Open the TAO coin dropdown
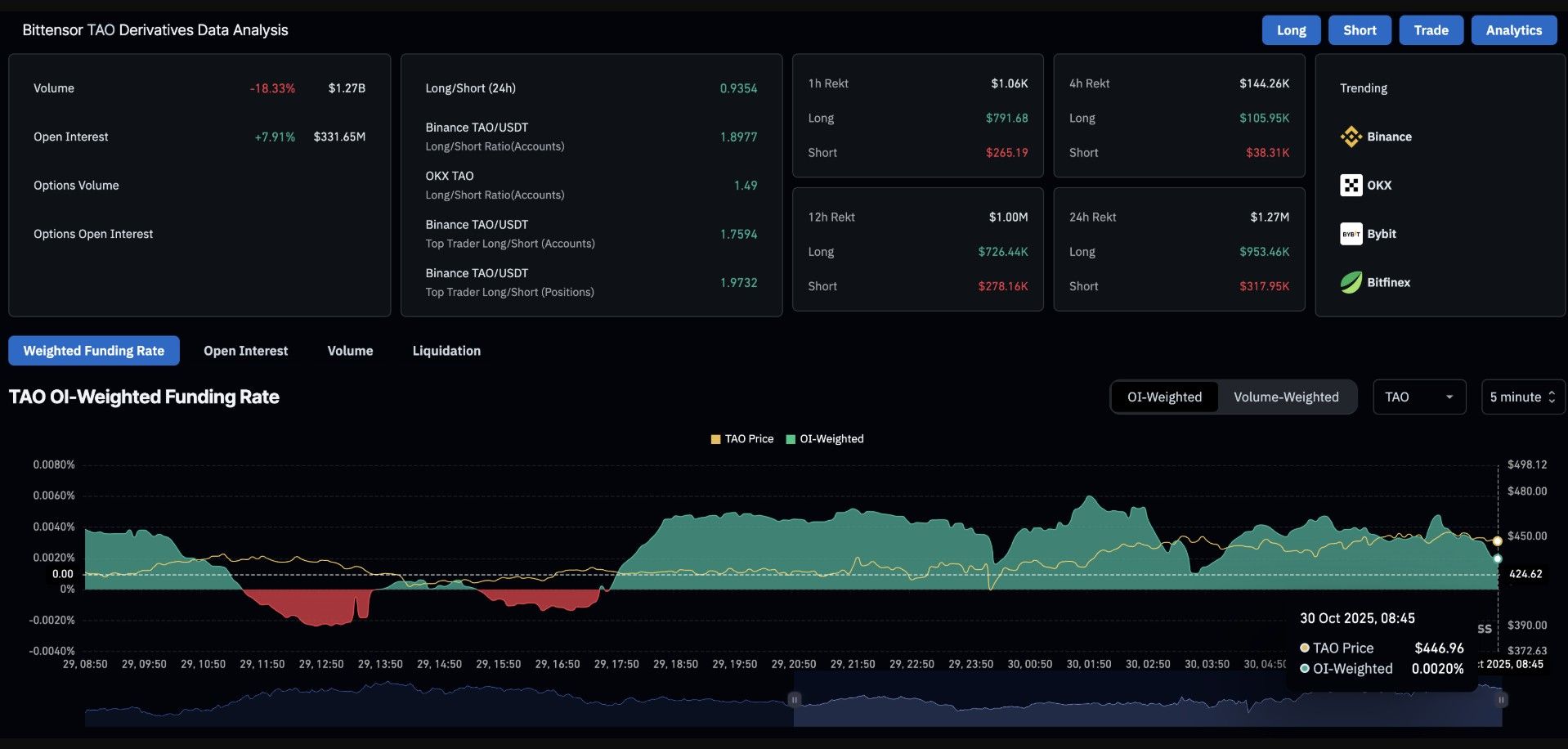Viewport: 1568px width, 749px height. pyautogui.click(x=1418, y=397)
